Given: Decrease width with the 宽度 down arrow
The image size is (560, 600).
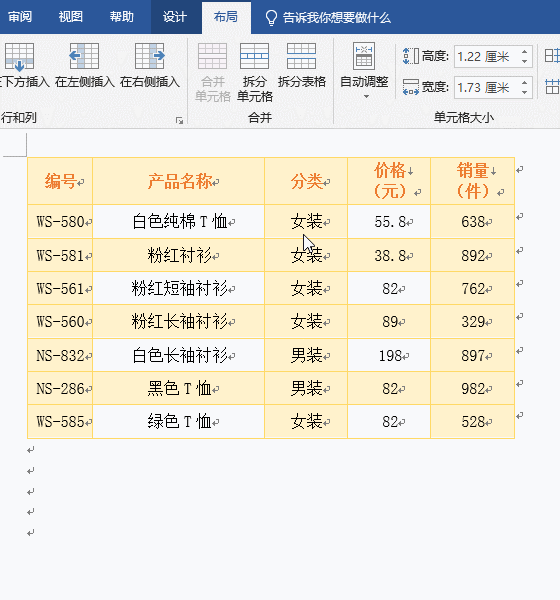Looking at the screenshot, I should tap(524, 92).
